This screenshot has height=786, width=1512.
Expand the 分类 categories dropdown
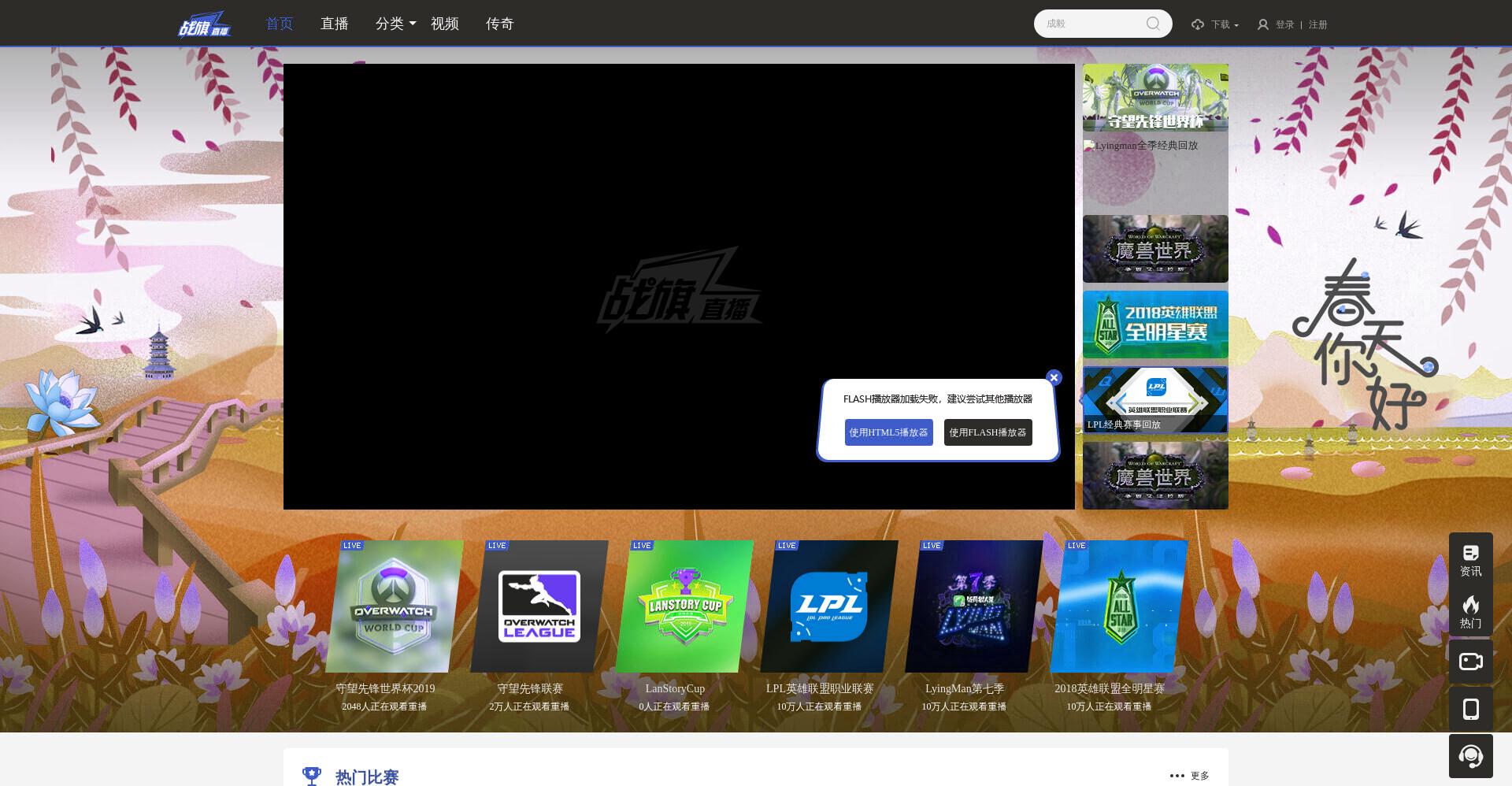395,24
